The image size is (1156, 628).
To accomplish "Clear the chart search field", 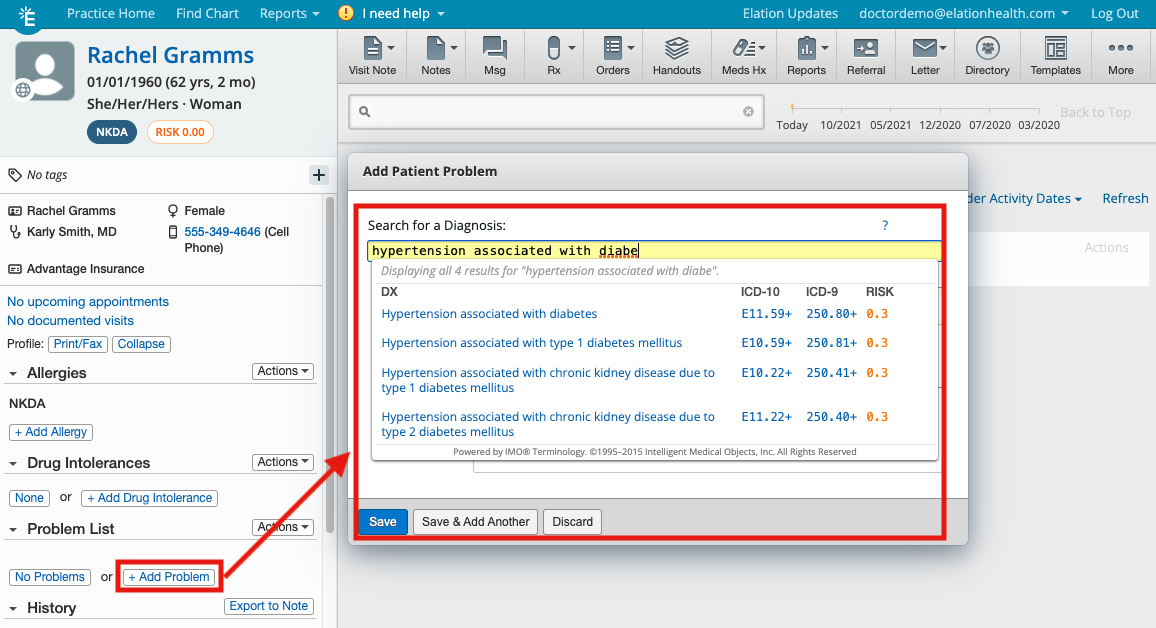I will [748, 112].
